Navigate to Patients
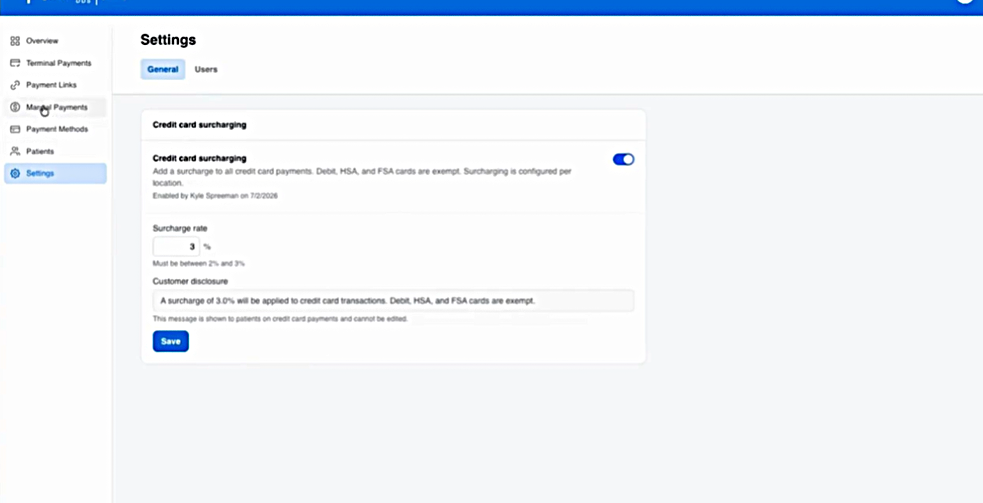The width and height of the screenshot is (983, 503). coord(55,151)
